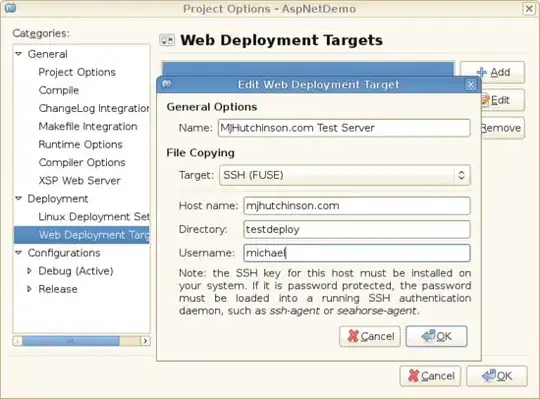Select the Deployment tree node label
Screen dimensions: 540x399
point(58,199)
